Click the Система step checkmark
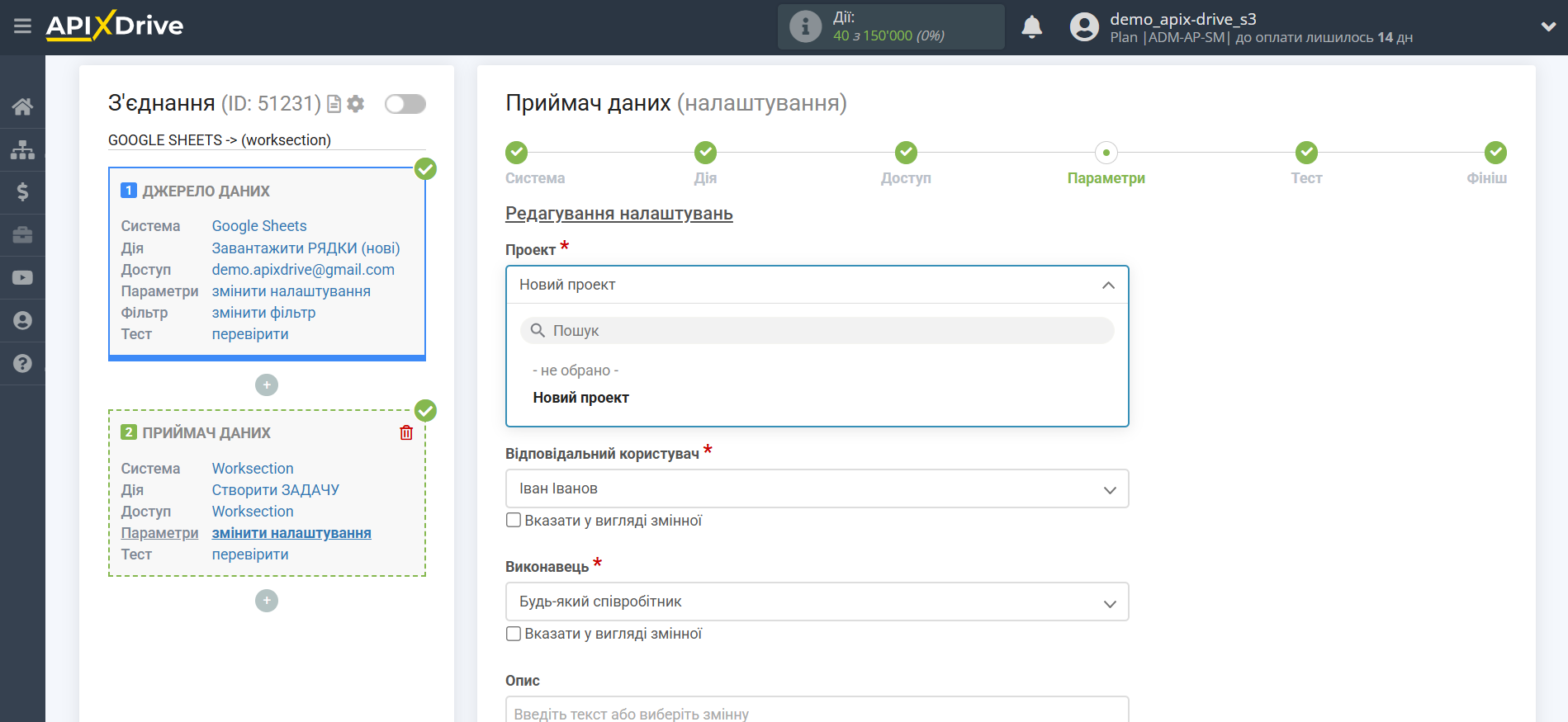 (516, 153)
